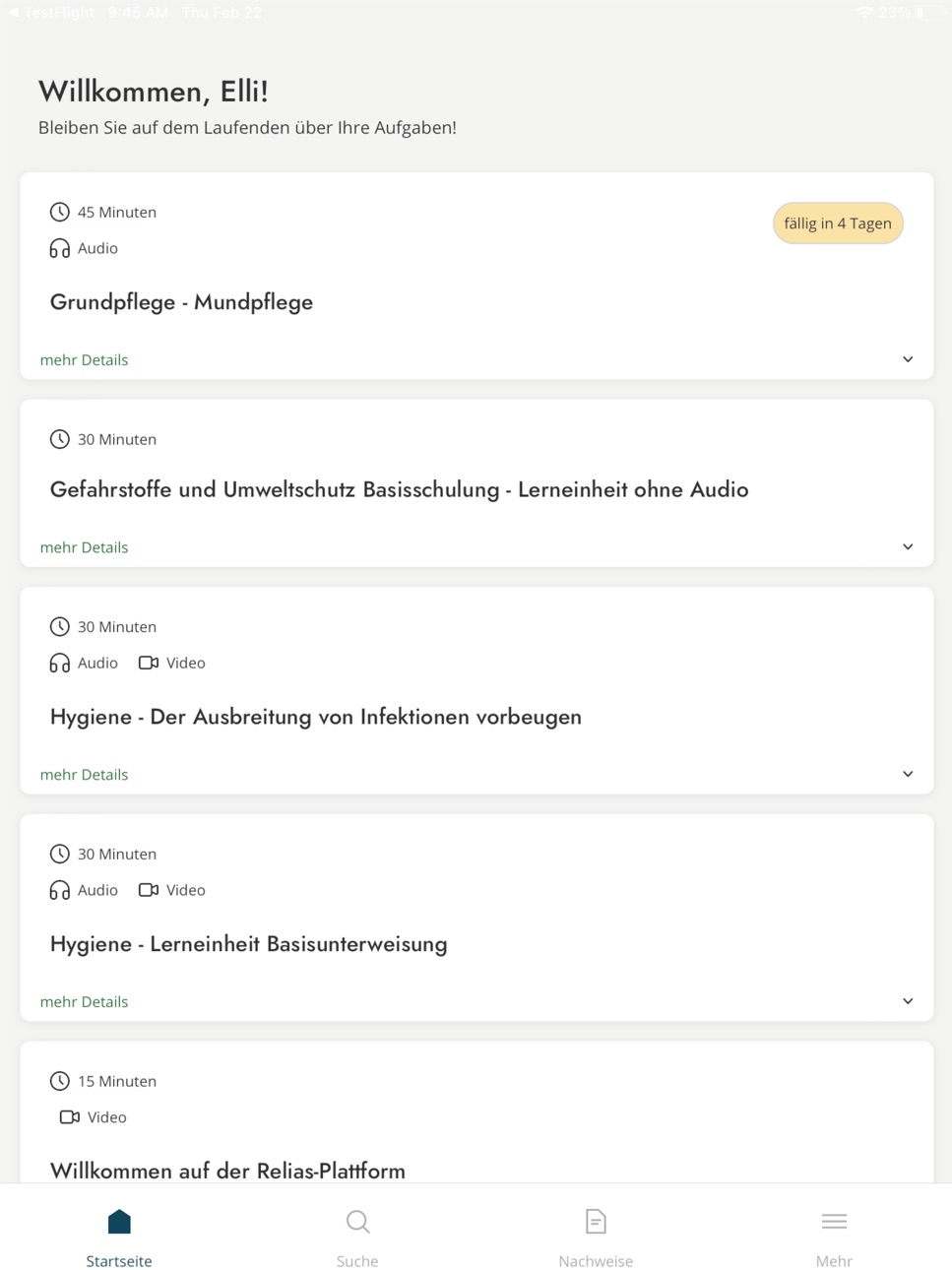Viewport: 952px width, 1270px height.
Task: Expand chevron on Hygiene Ausbreitung von Infektionen card
Action: point(908,774)
